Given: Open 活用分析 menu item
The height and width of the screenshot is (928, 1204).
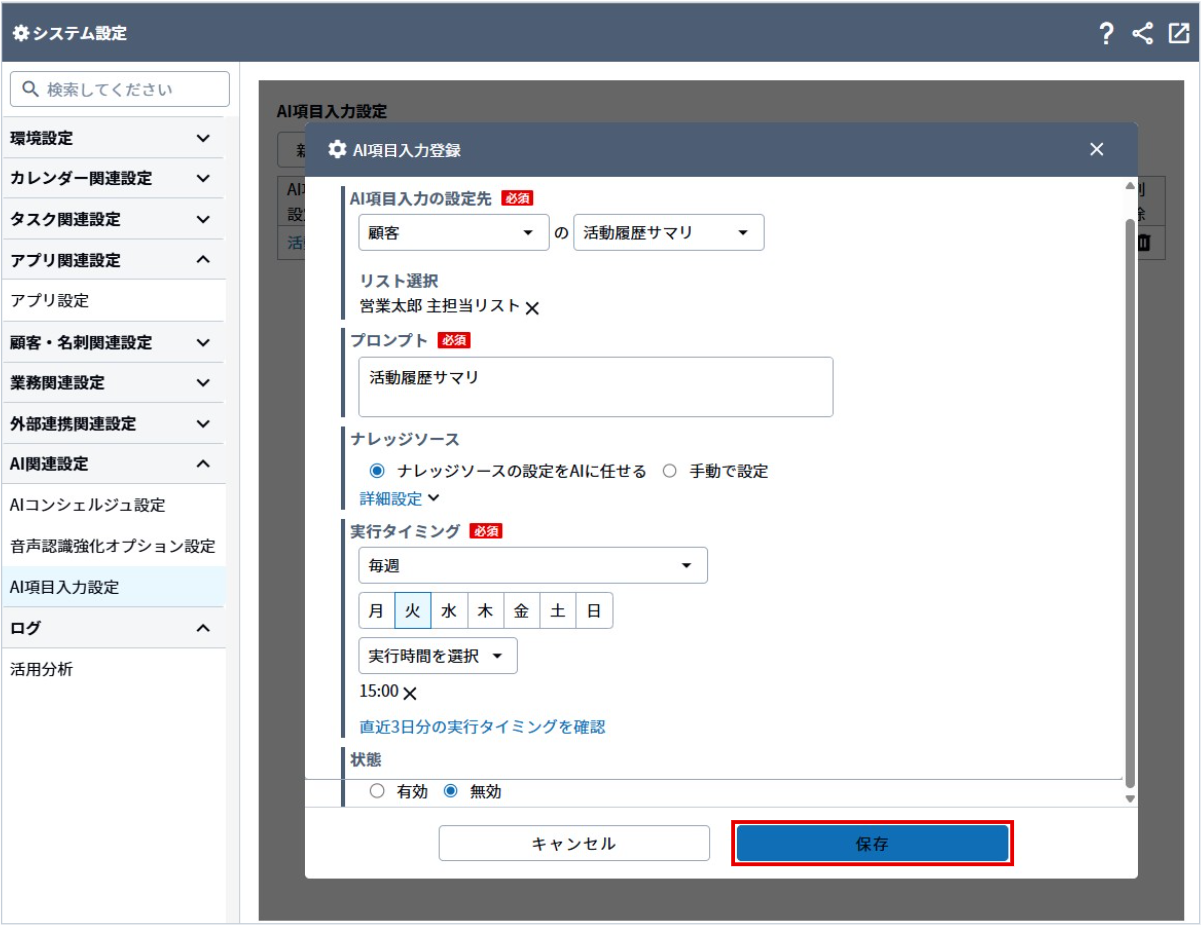Looking at the screenshot, I should pyautogui.click(x=113, y=669).
